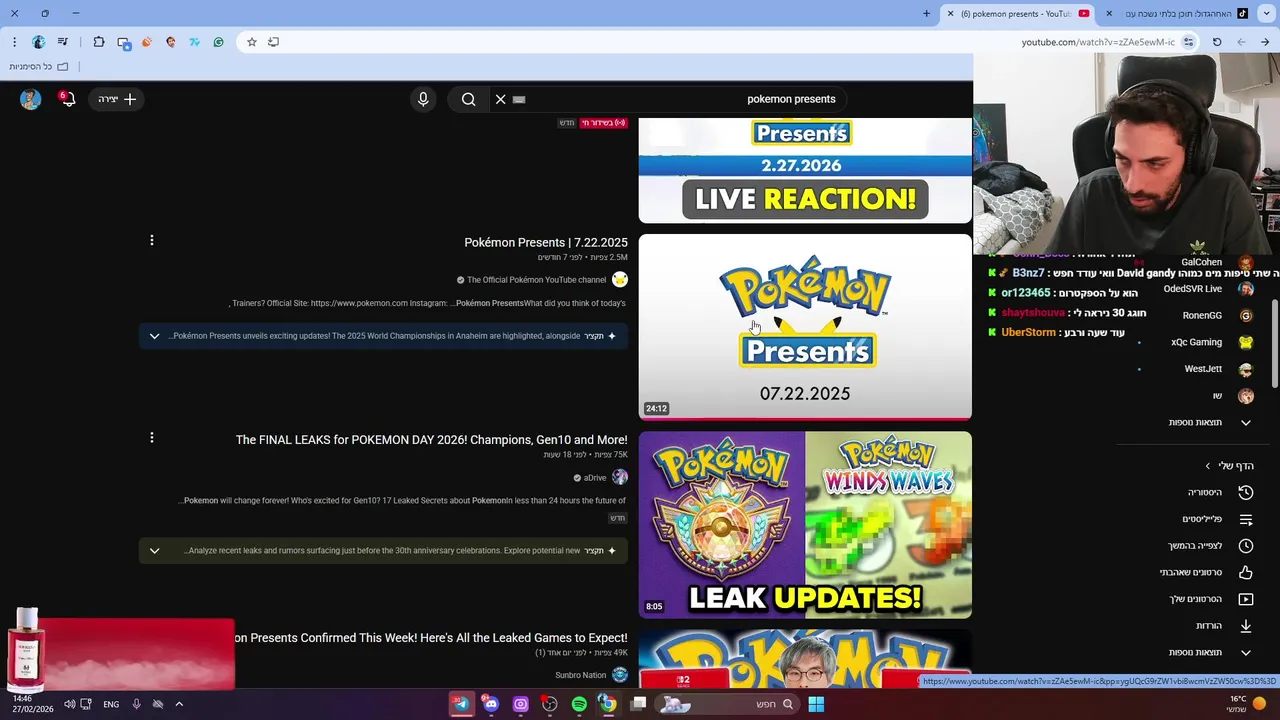Open xQc Gaming subscription channel
The width and height of the screenshot is (1280, 720).
pos(1212,342)
